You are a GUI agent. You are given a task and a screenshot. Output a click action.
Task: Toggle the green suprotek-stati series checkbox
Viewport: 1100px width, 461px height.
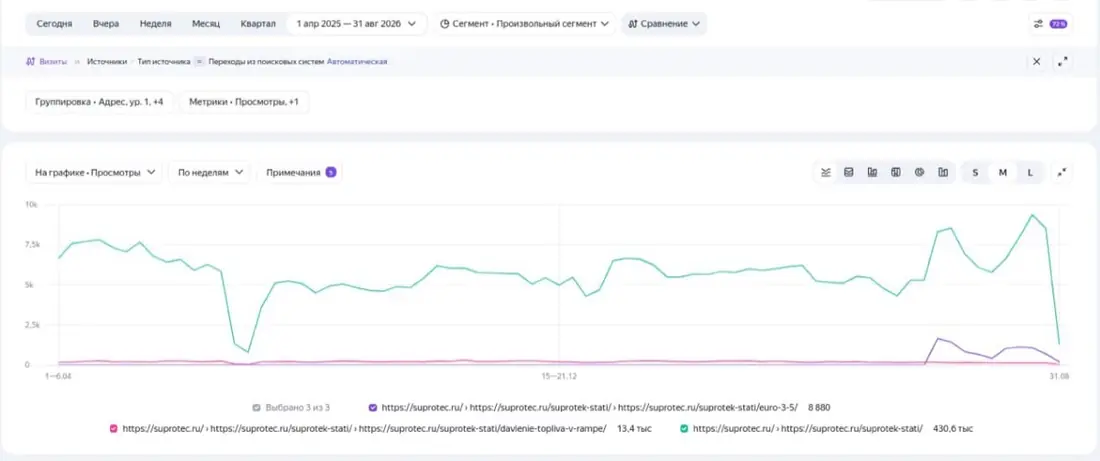(684, 428)
